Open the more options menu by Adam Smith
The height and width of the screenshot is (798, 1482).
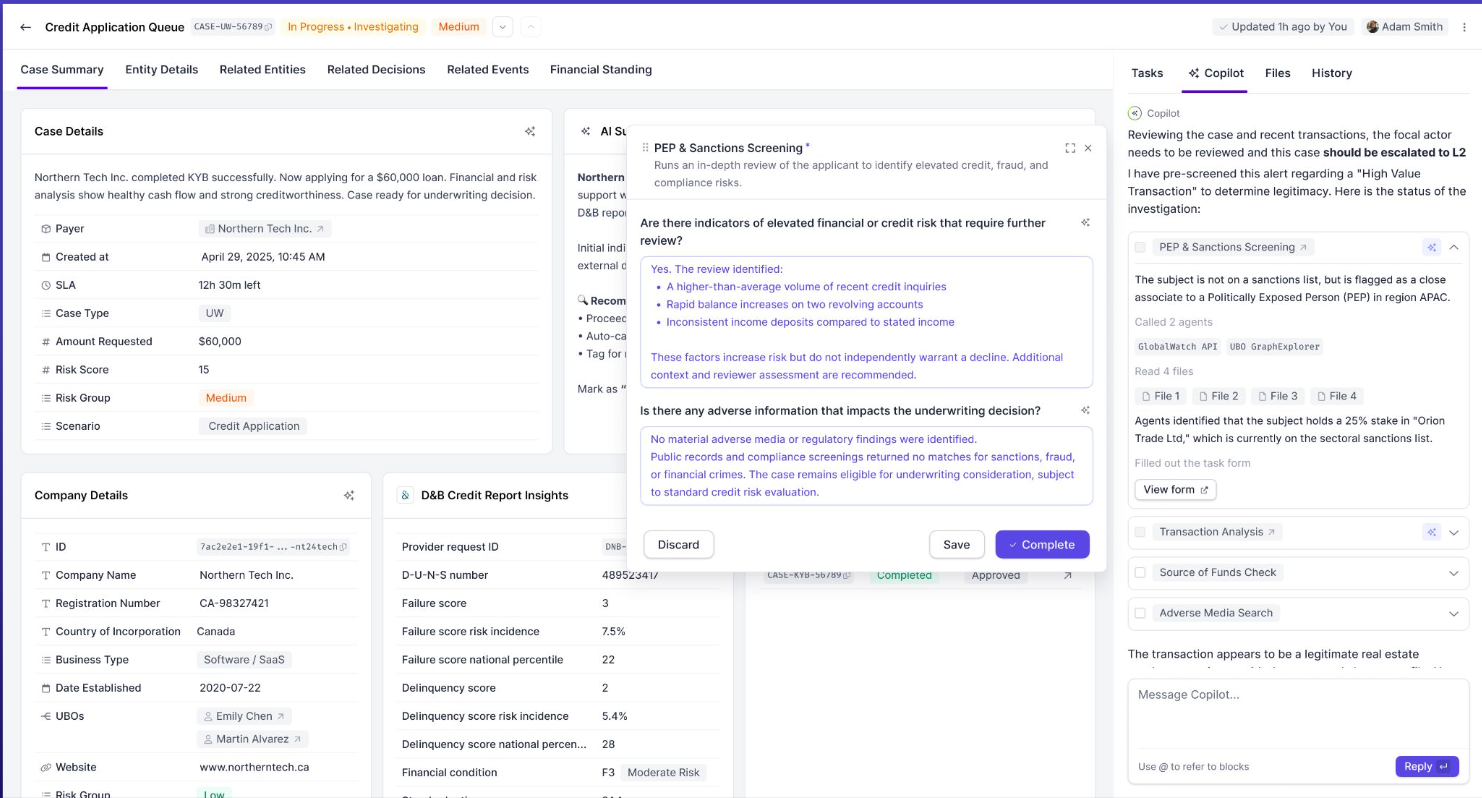coord(1464,27)
